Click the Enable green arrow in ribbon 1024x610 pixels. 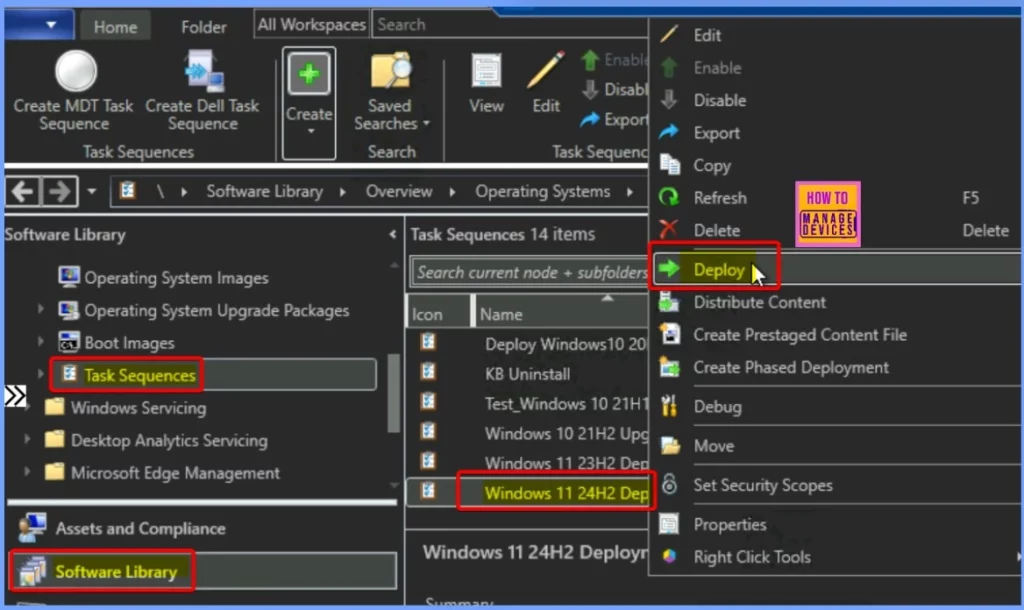point(590,60)
